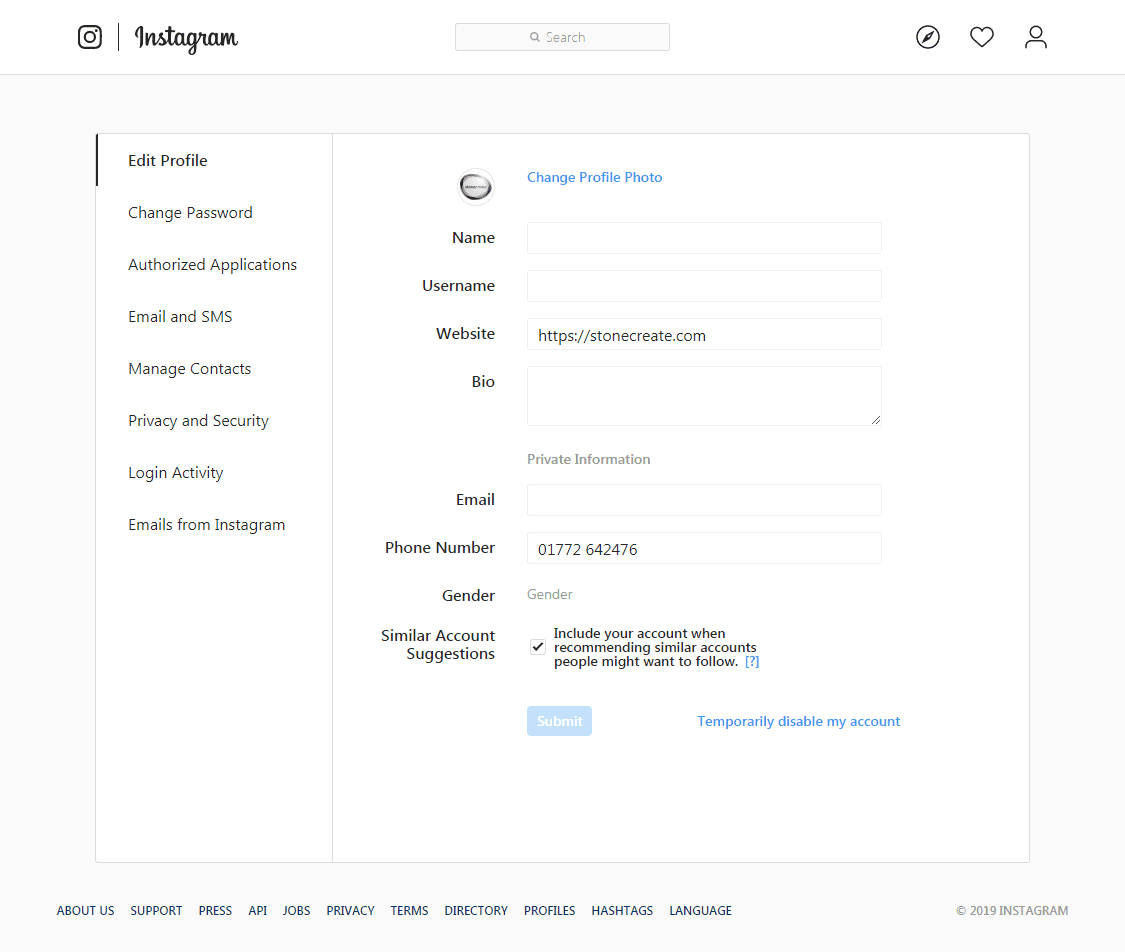
Task: Click the Website field with stonecreate.com
Action: click(x=705, y=334)
